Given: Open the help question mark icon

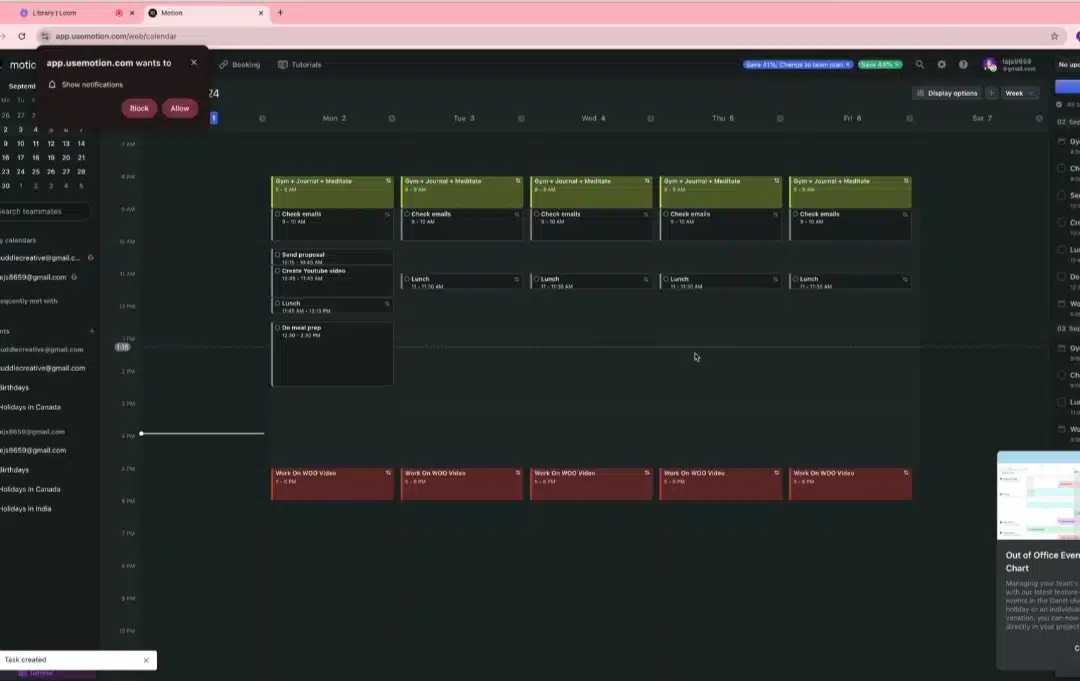Looking at the screenshot, I should [963, 64].
